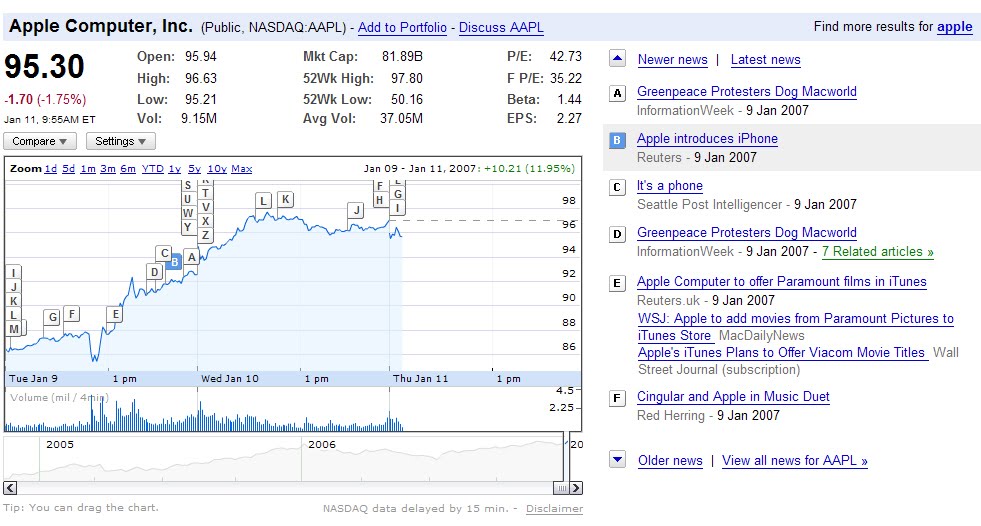
Task: Set chart zoom to 3m
Action: (x=108, y=169)
